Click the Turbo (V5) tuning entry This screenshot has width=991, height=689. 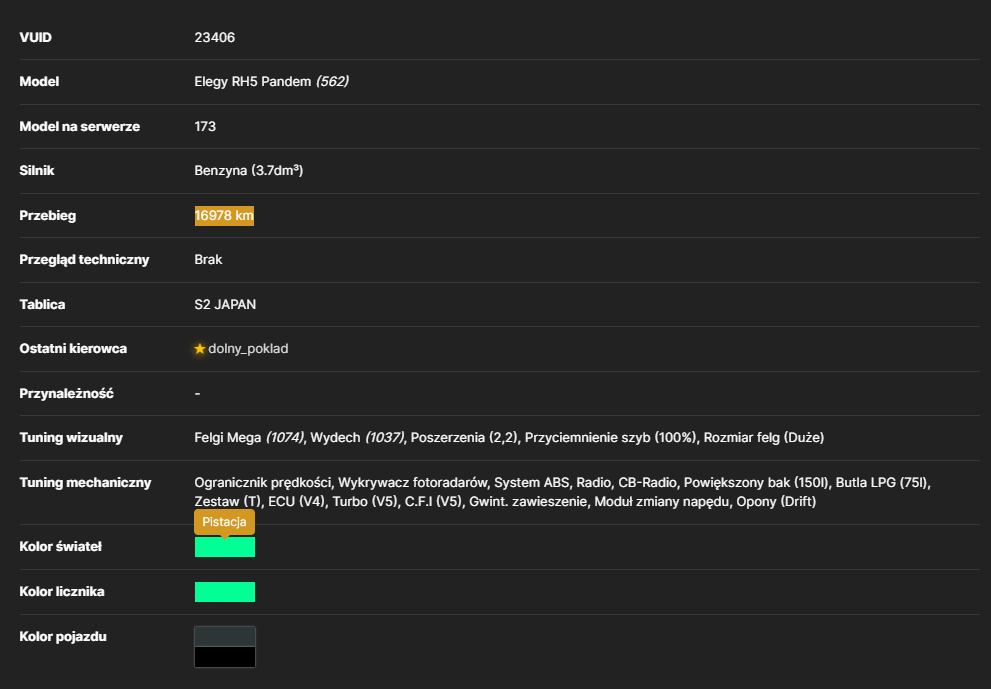click(365, 502)
